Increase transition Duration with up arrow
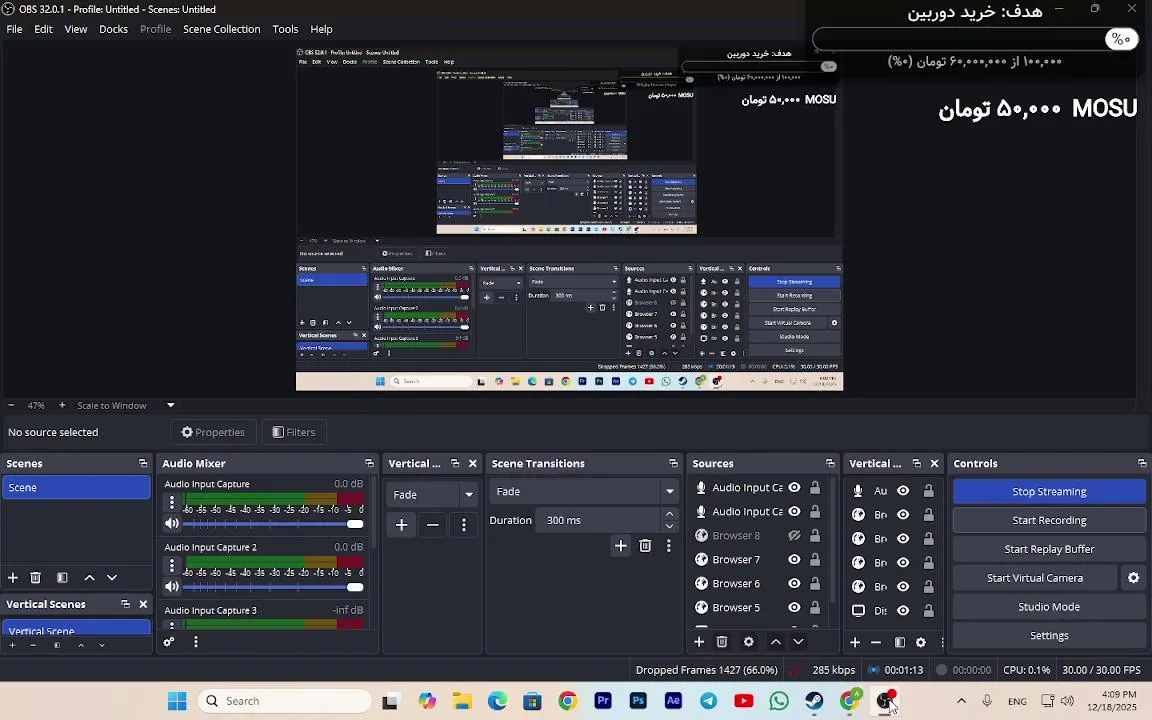 click(x=669, y=514)
